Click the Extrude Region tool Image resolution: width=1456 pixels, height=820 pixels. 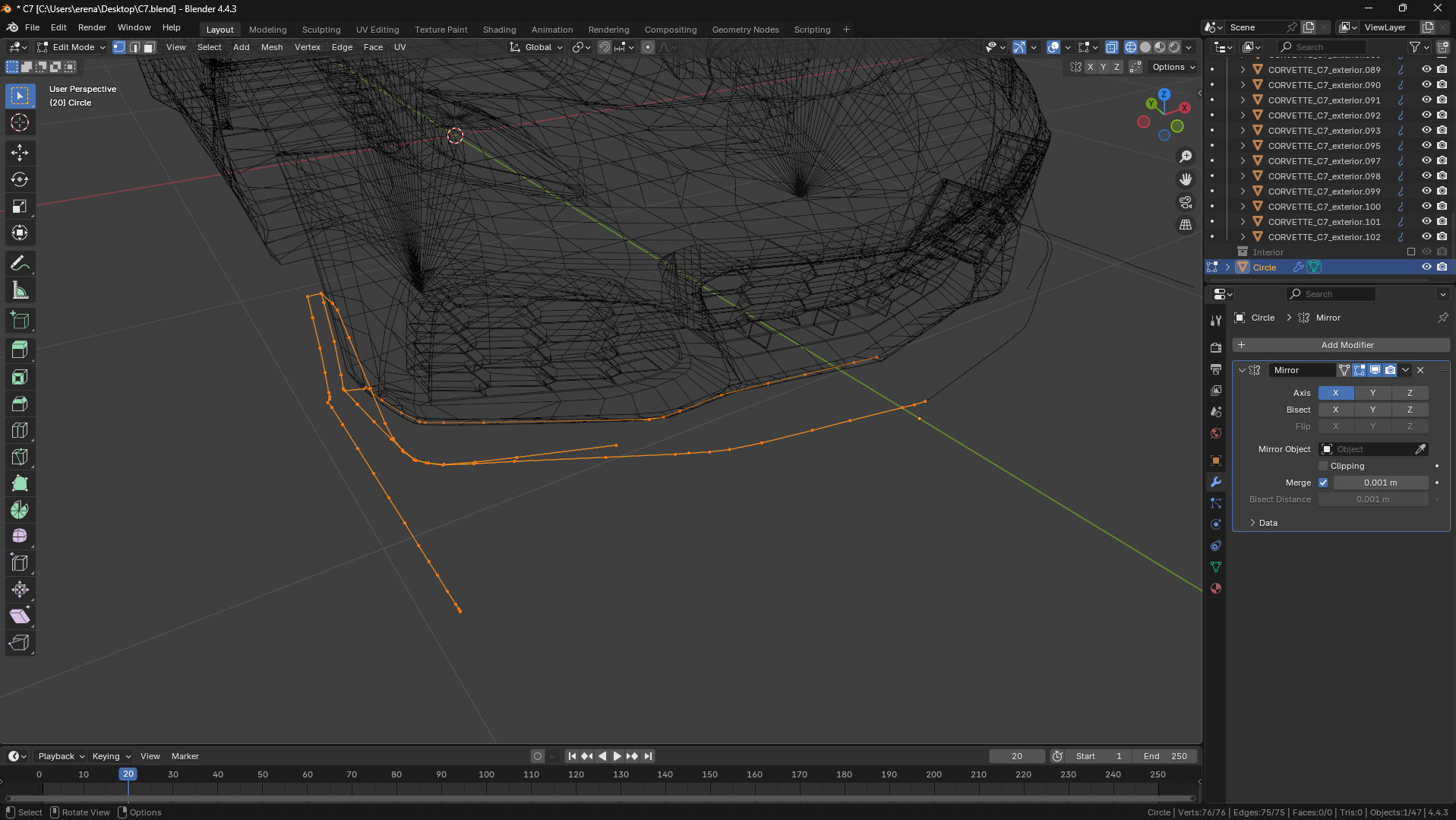[20, 350]
